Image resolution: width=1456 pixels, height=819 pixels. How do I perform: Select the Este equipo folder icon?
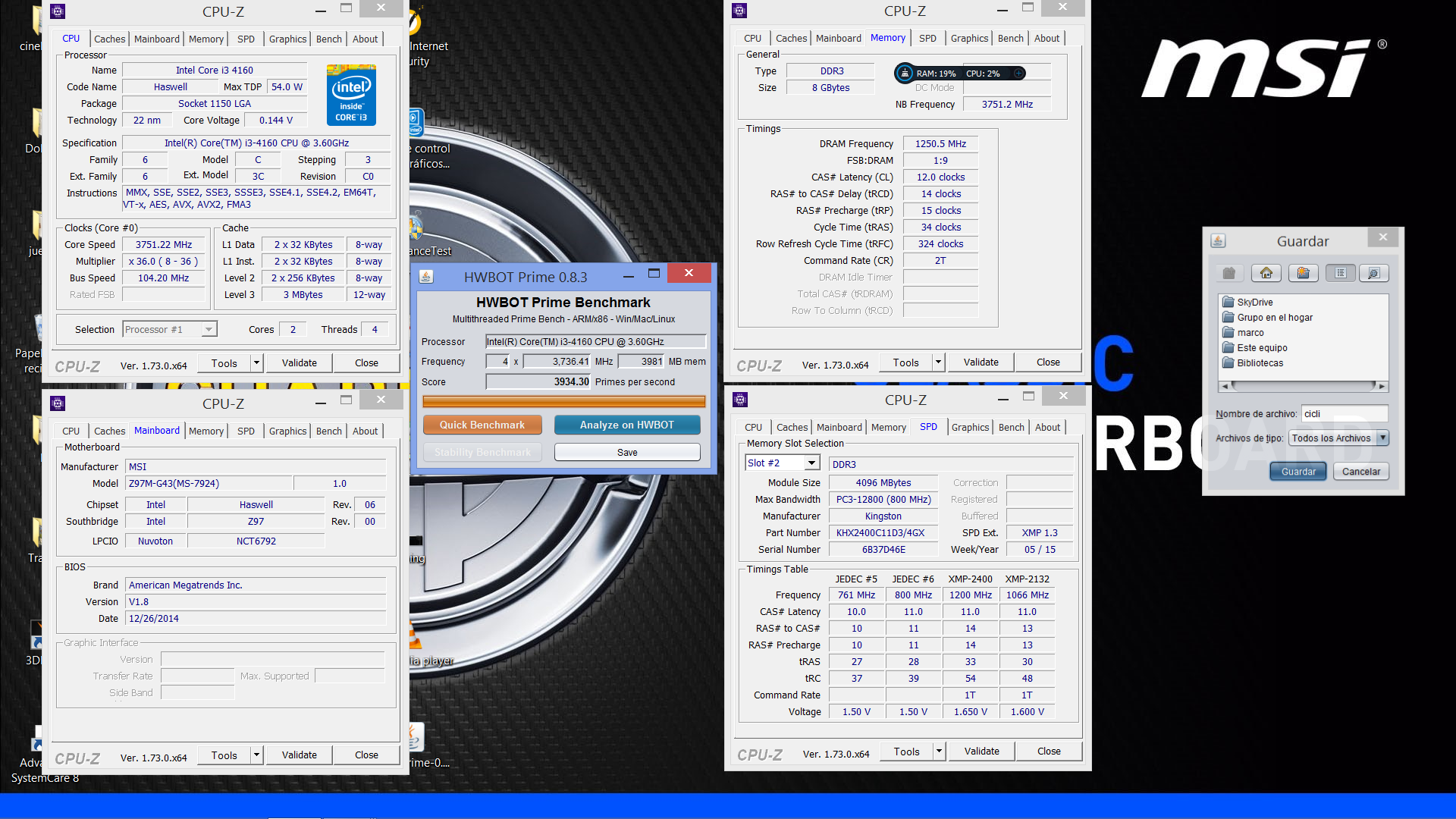click(x=1228, y=347)
